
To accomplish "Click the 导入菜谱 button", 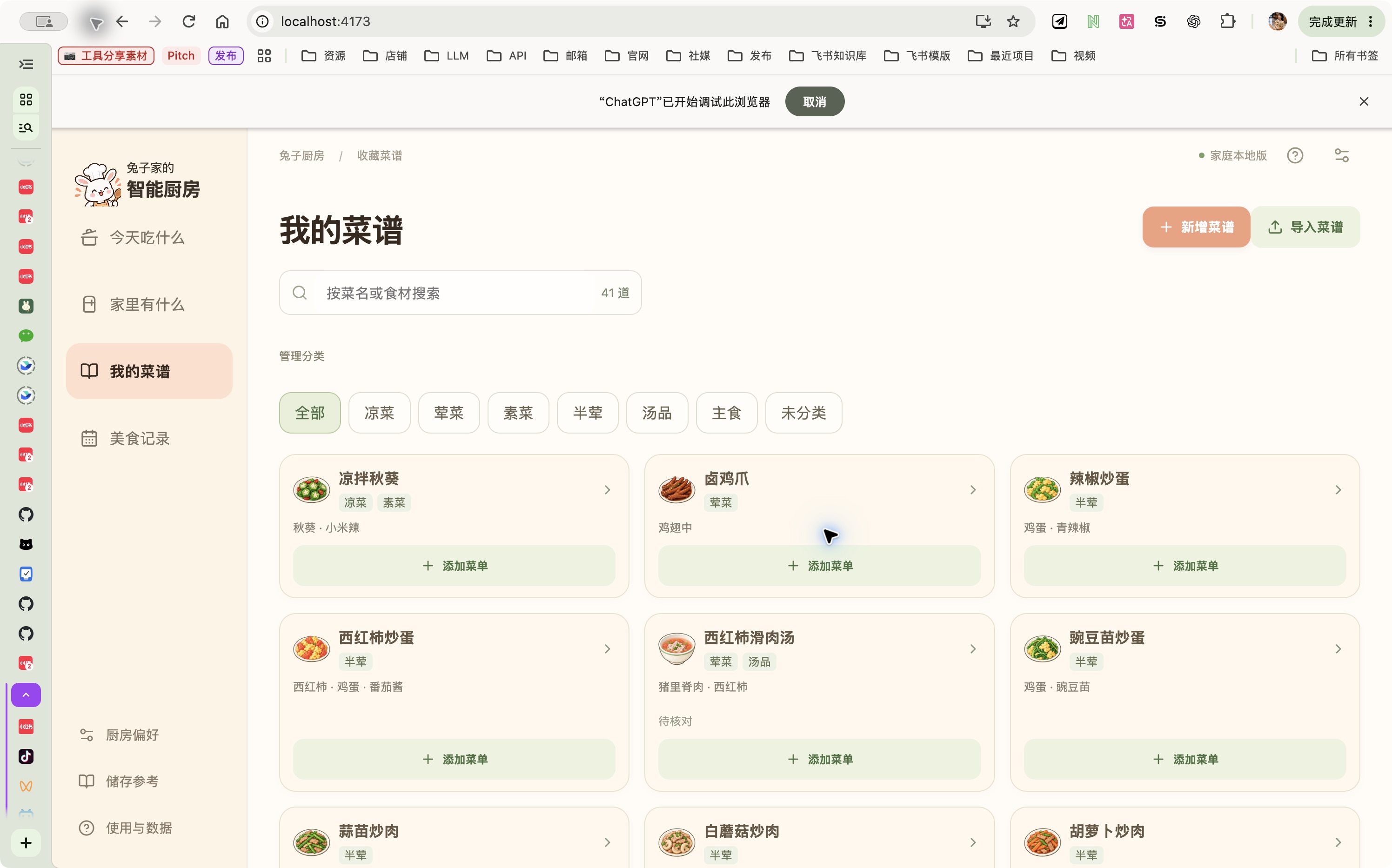I will 1305,227.
